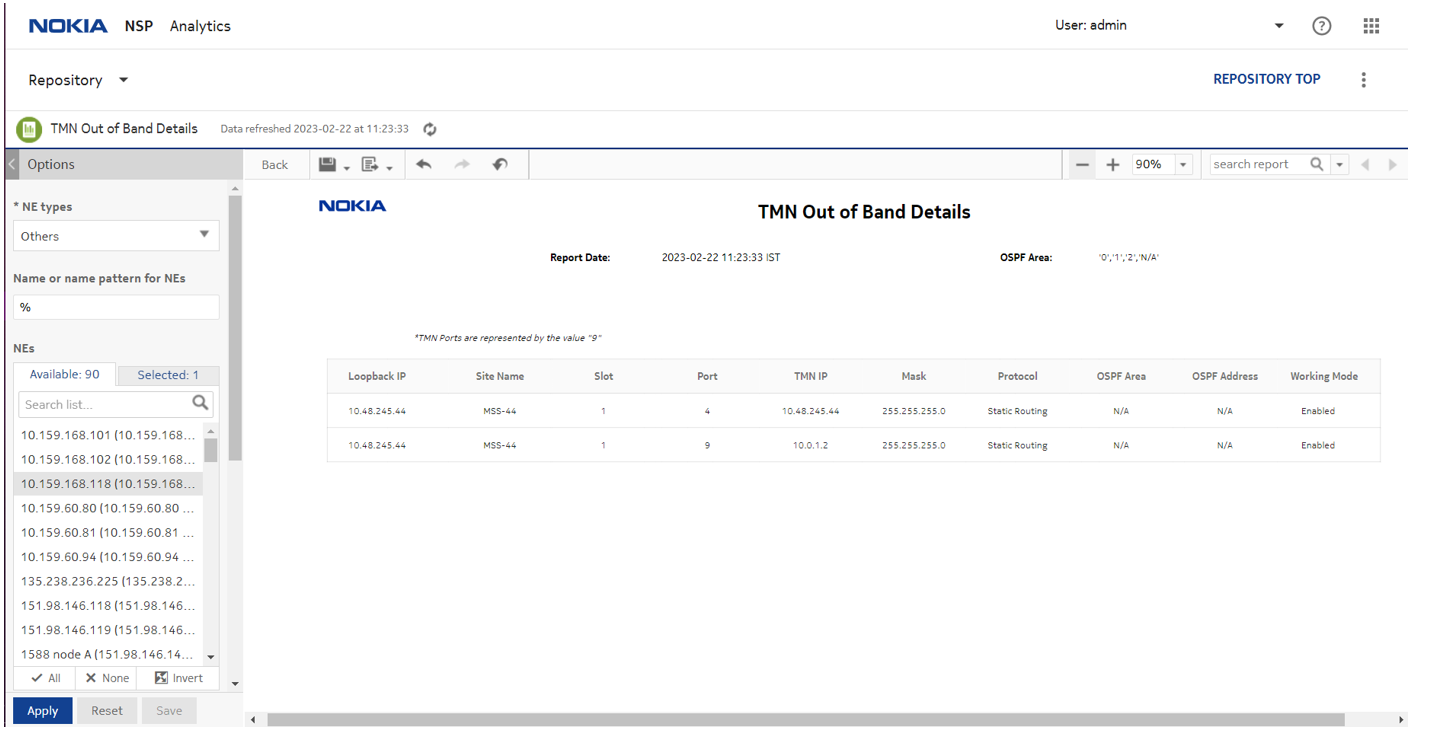Open the REPOSITORY TOP link
Image resolution: width=1438 pixels, height=736 pixels.
pyautogui.click(x=1266, y=79)
